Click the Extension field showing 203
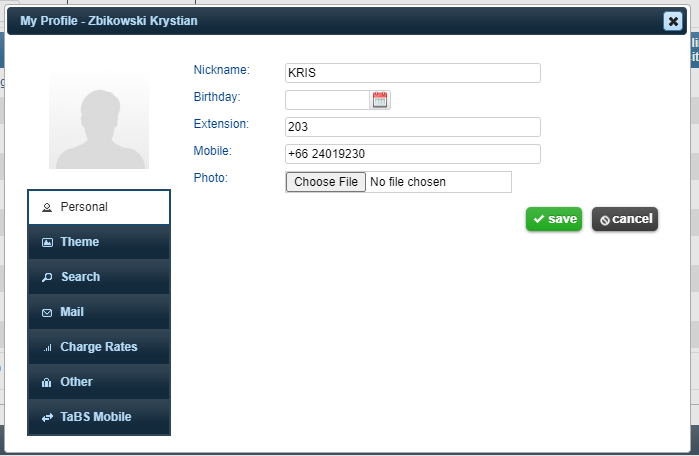The width and height of the screenshot is (699, 456). click(412, 127)
